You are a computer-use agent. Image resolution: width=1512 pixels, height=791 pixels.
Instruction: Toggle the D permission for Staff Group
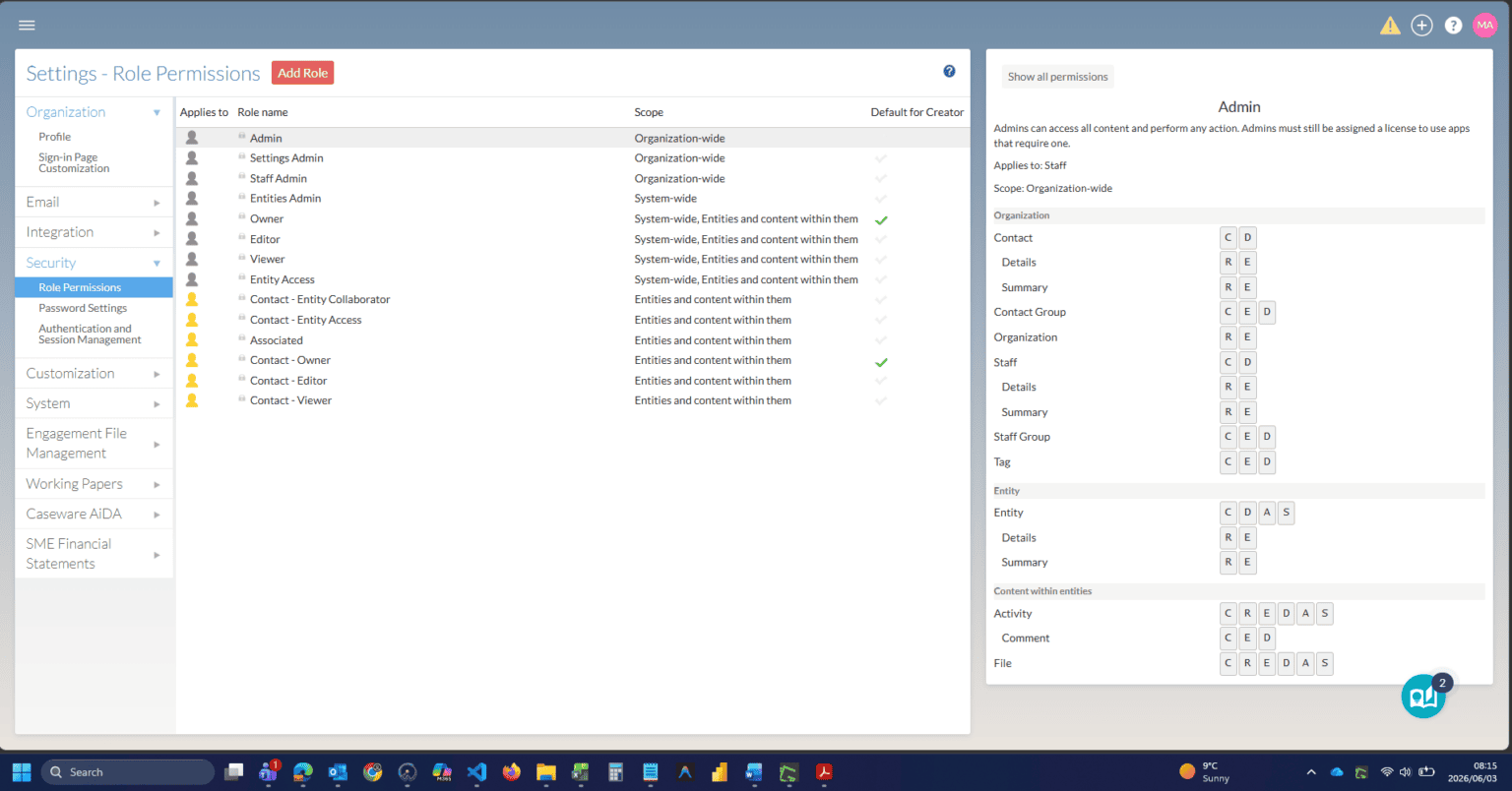click(1267, 437)
